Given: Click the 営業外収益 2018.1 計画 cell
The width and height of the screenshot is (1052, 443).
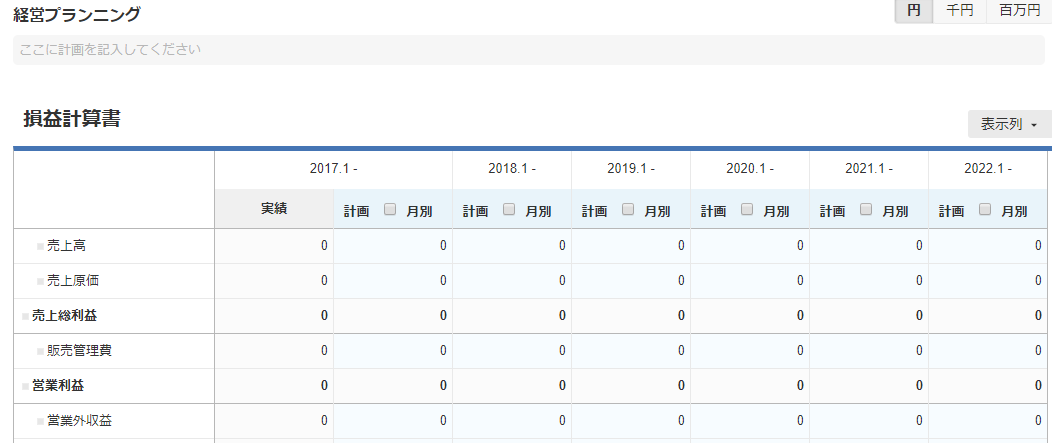Looking at the screenshot, I should (512, 420).
